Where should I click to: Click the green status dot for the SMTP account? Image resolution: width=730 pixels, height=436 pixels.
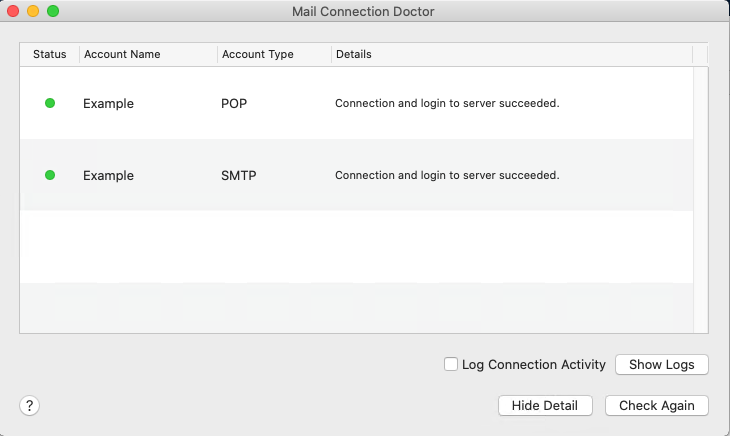pyautogui.click(x=50, y=175)
